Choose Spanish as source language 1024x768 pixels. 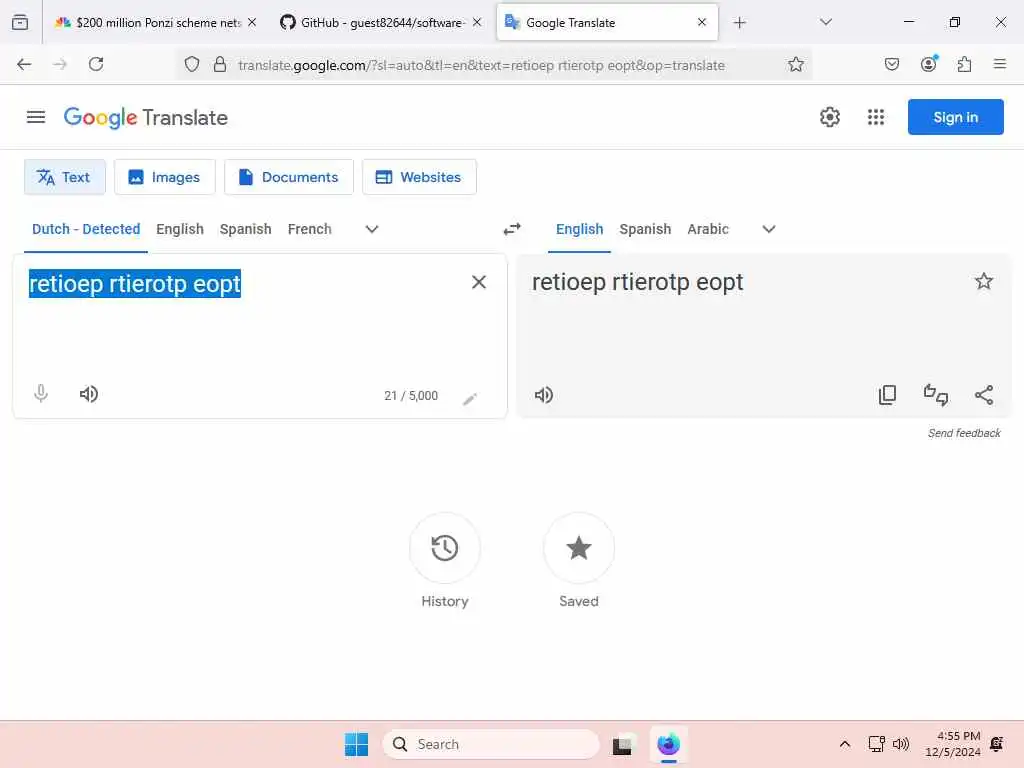pos(246,229)
